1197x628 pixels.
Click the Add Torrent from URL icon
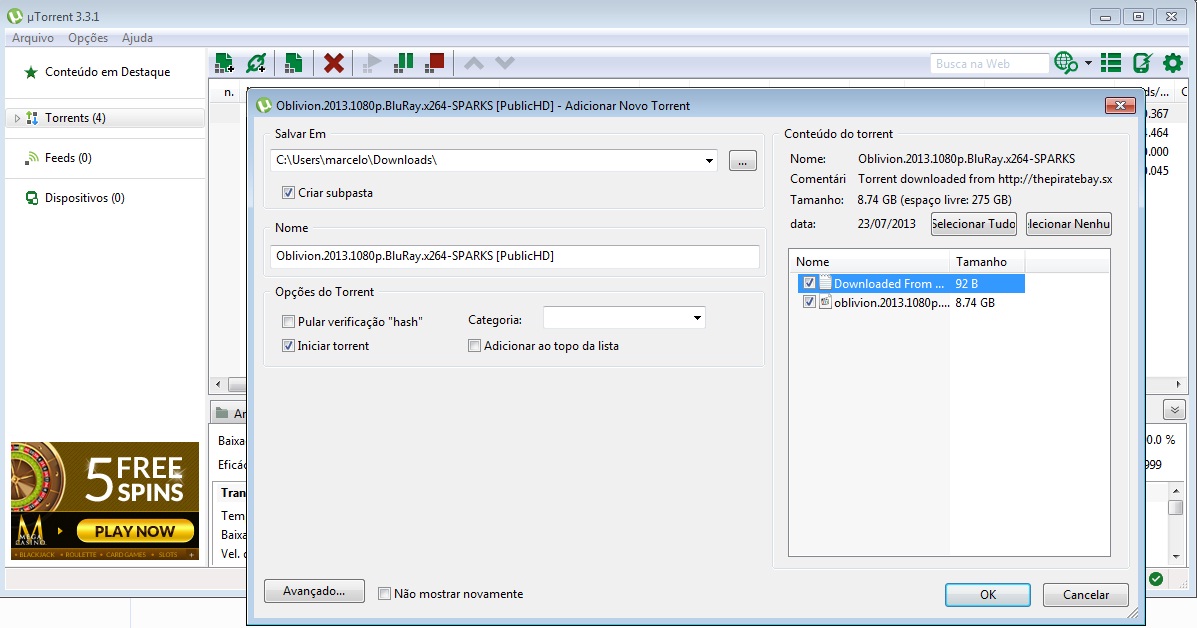coord(256,63)
